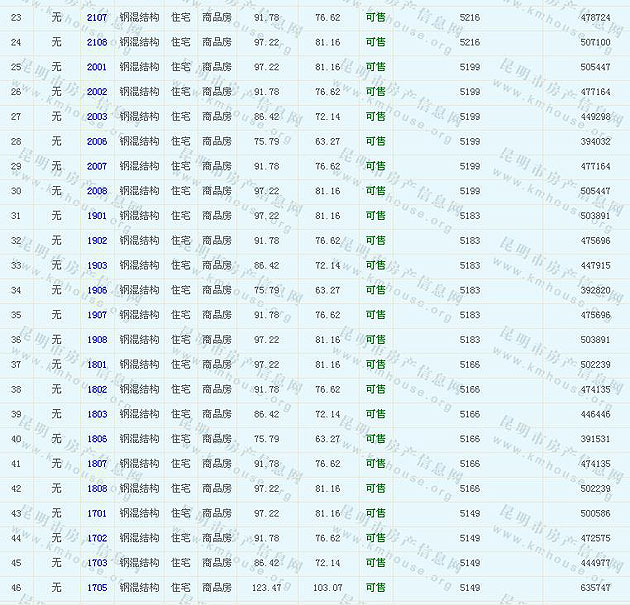This screenshot has height=605, width=630.
Task: Open room 2001 listing
Action: tap(97, 67)
